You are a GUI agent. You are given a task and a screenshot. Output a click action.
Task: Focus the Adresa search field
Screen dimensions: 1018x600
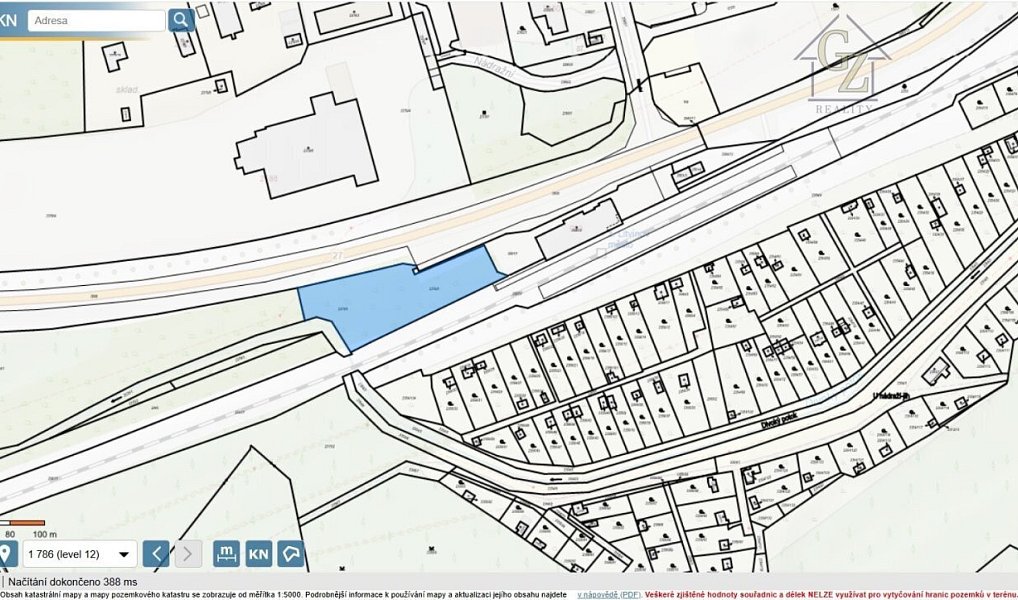[96, 20]
